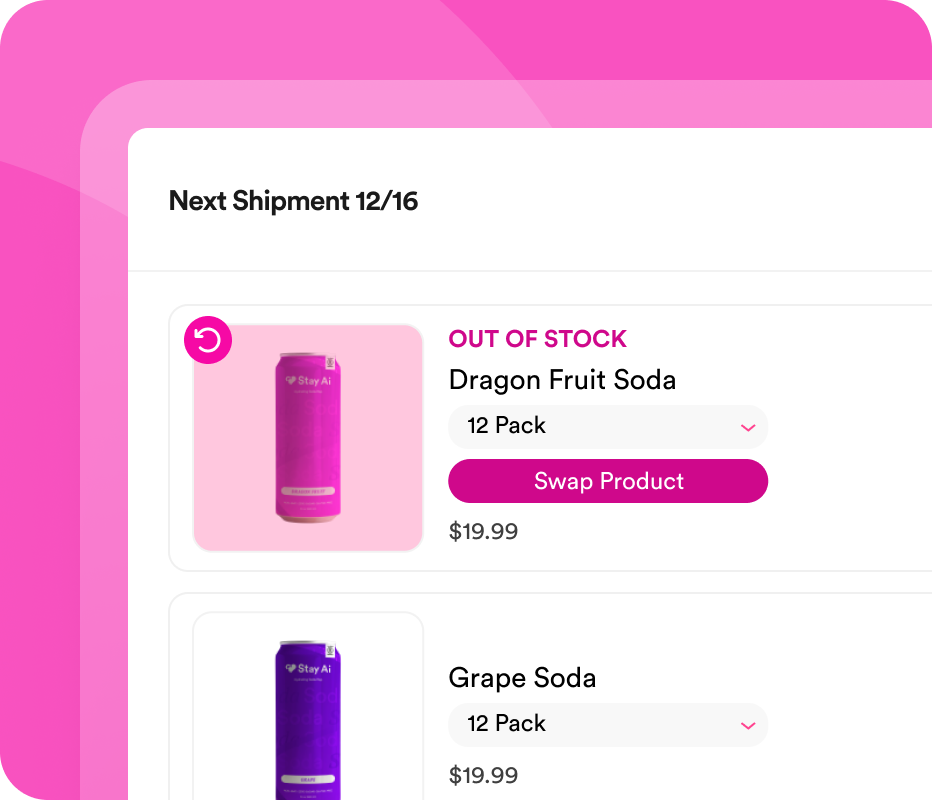Click the Grape Soda $19.99 price
Viewport: 932px width, 800px height.
483,775
